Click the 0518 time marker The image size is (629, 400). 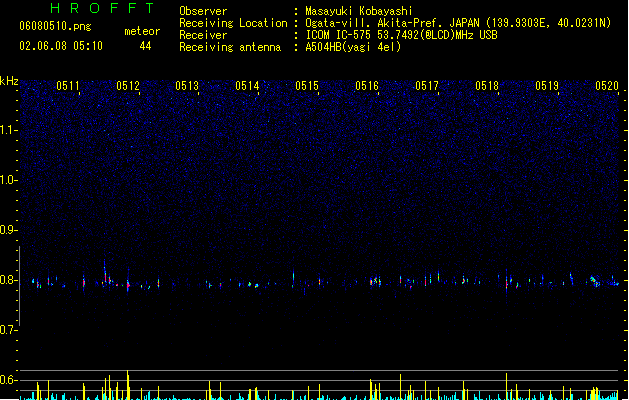[487, 86]
